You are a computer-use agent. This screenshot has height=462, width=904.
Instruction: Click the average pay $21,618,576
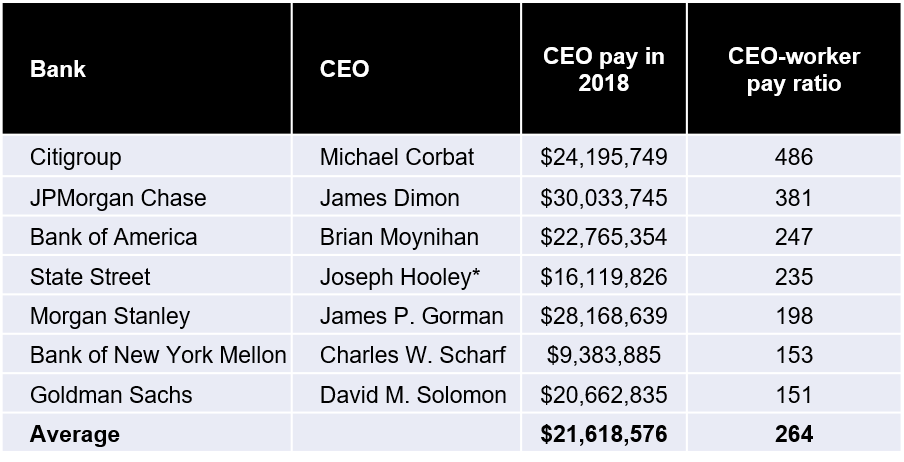tap(603, 434)
